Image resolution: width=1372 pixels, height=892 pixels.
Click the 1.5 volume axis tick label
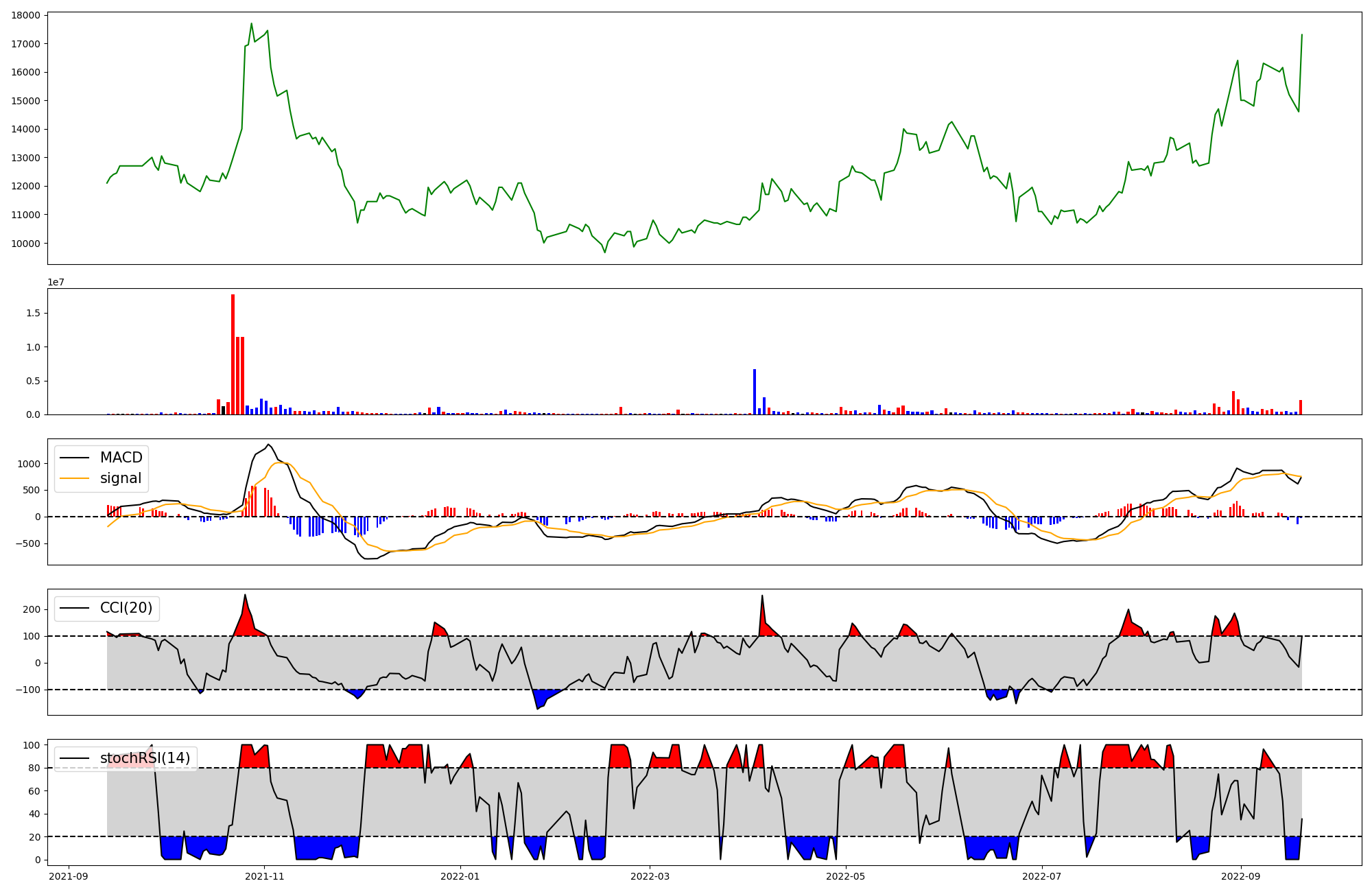pyautogui.click(x=33, y=314)
